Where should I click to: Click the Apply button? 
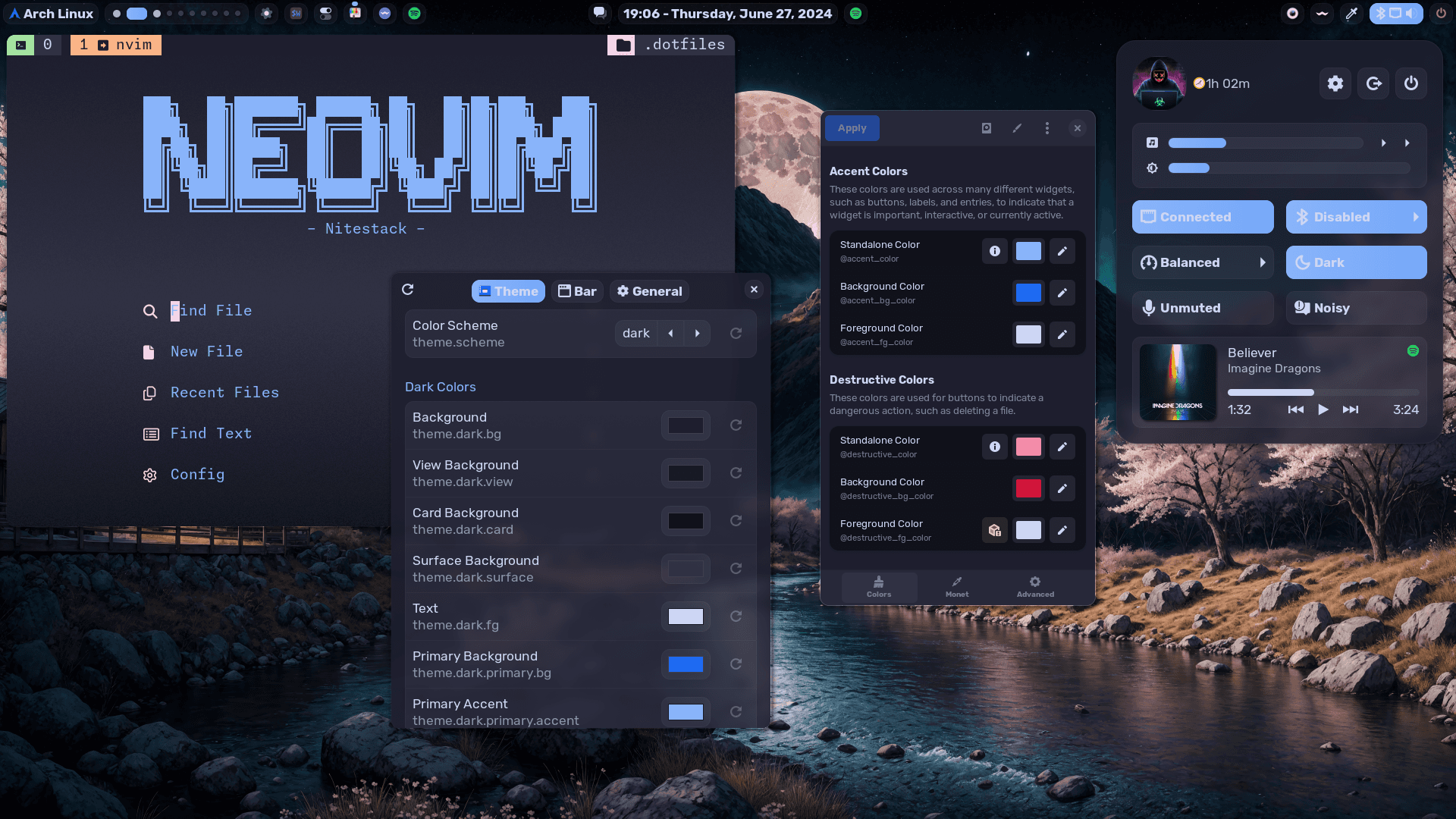pyautogui.click(x=852, y=128)
